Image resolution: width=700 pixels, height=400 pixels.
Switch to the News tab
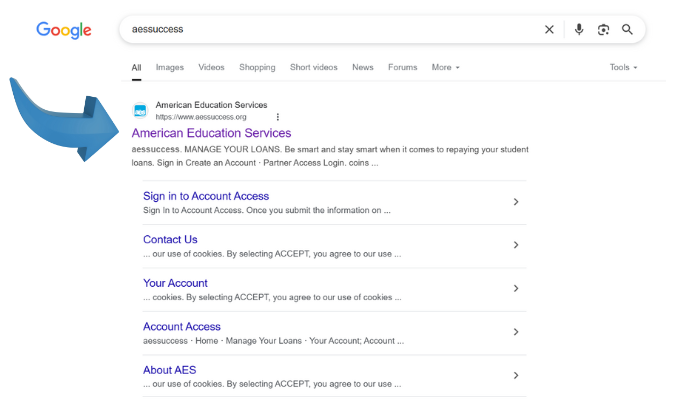click(x=362, y=67)
